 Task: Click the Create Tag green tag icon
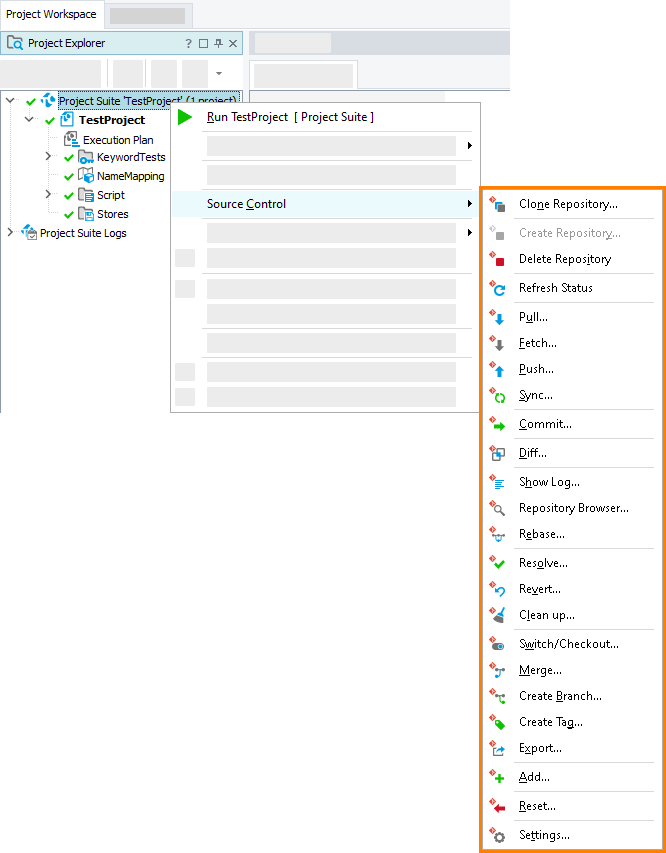coord(497,722)
